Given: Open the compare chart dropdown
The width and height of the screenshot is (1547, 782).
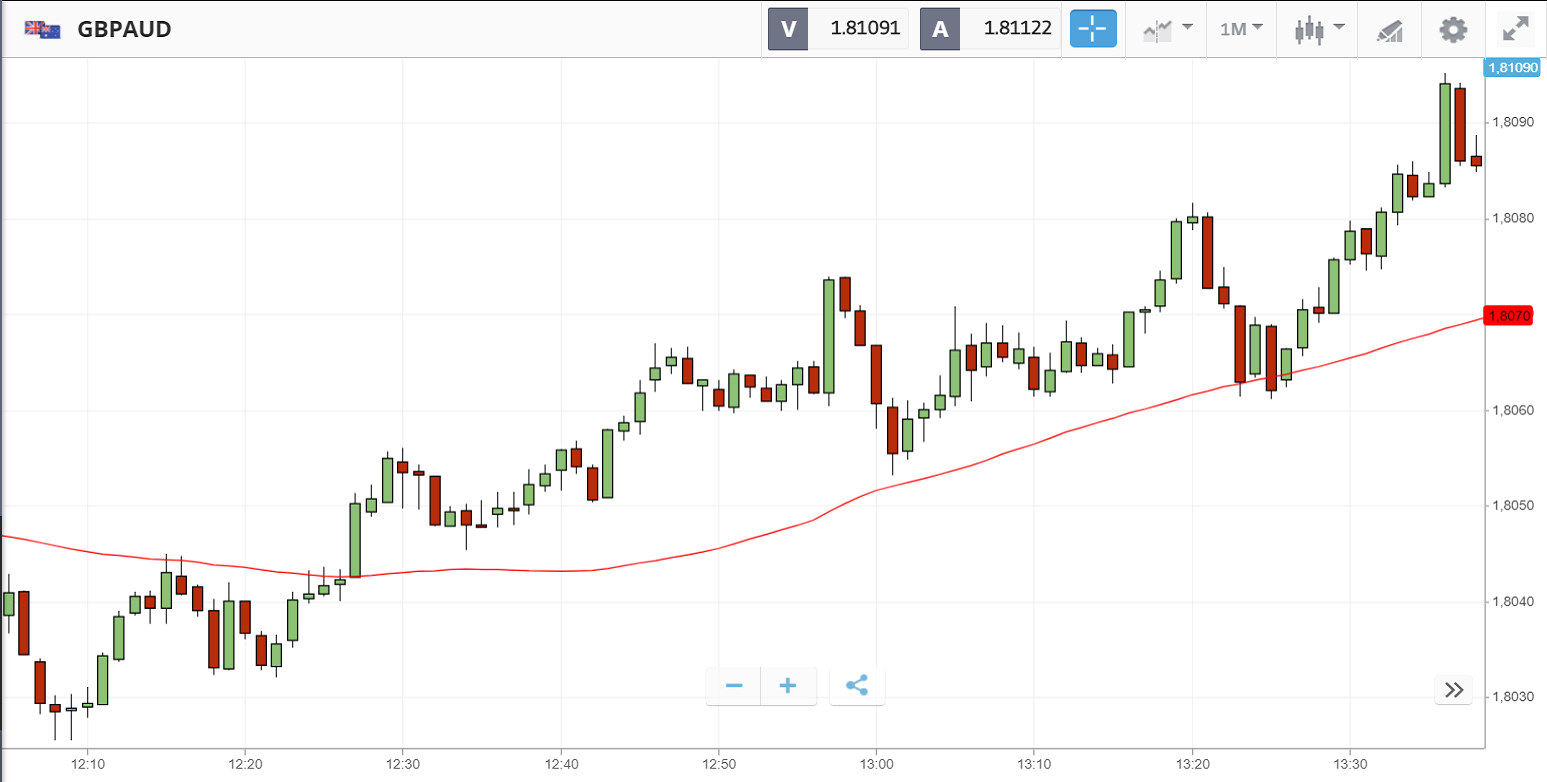Looking at the screenshot, I should 1167,29.
